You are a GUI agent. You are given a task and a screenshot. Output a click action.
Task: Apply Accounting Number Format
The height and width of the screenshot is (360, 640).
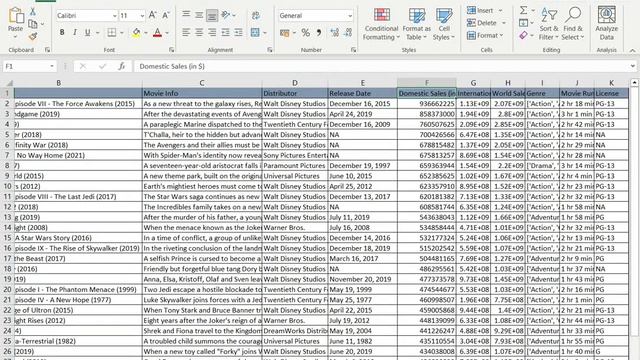click(x=285, y=33)
